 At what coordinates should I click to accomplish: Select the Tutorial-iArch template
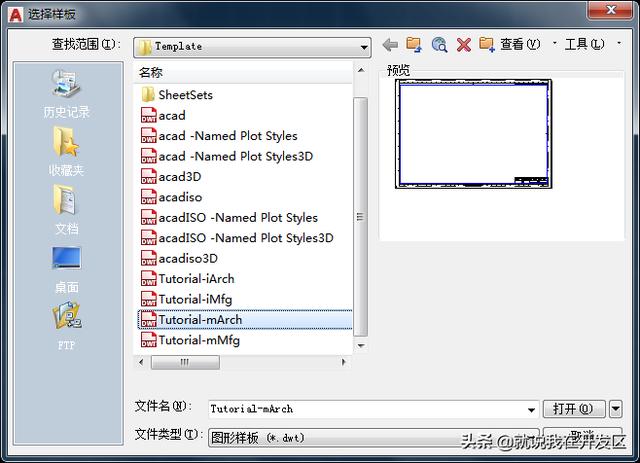pos(196,279)
